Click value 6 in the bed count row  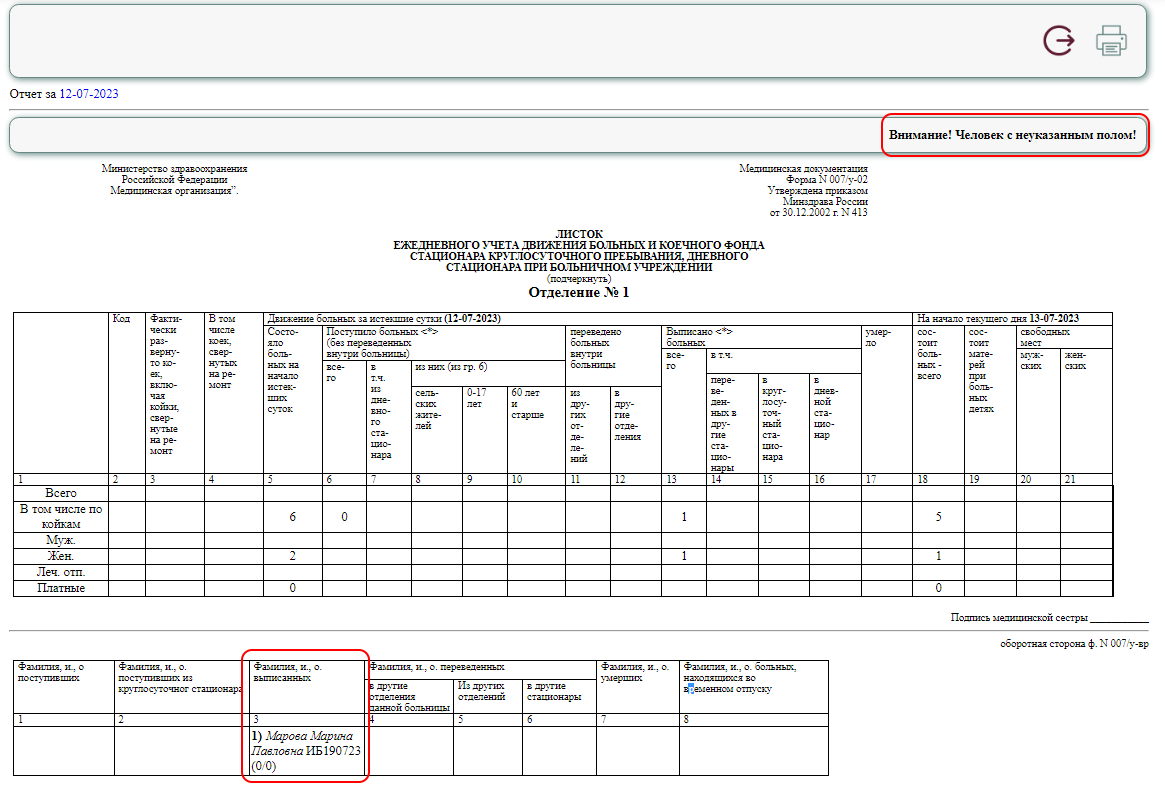292,517
